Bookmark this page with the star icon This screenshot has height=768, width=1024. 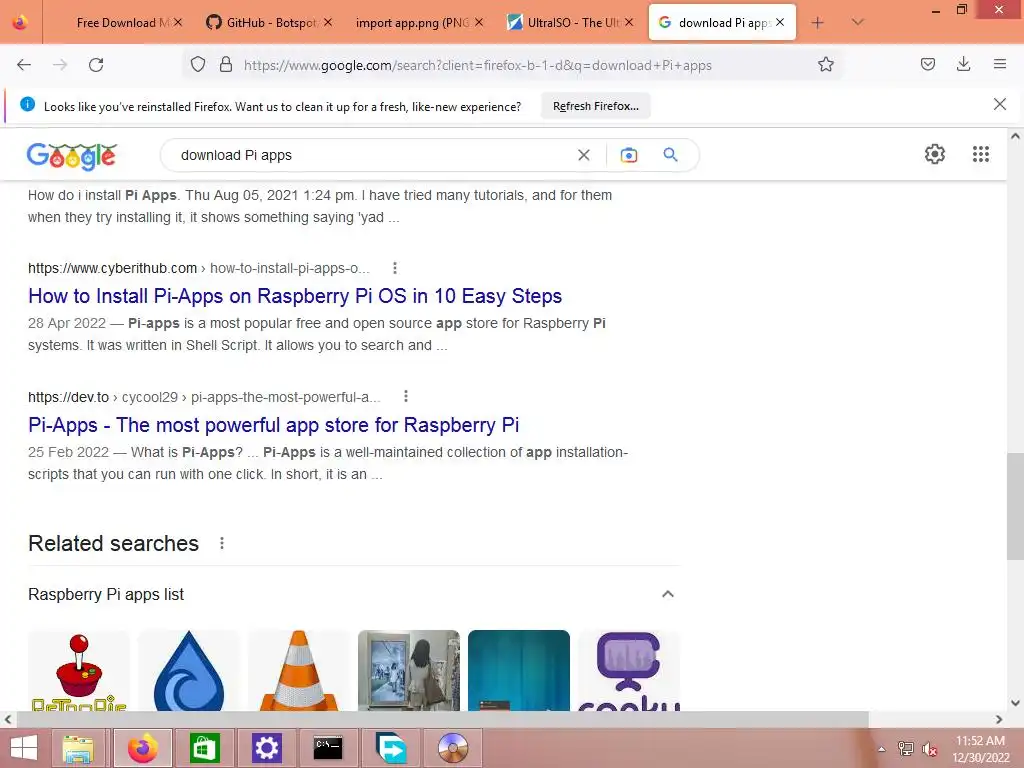[825, 65]
